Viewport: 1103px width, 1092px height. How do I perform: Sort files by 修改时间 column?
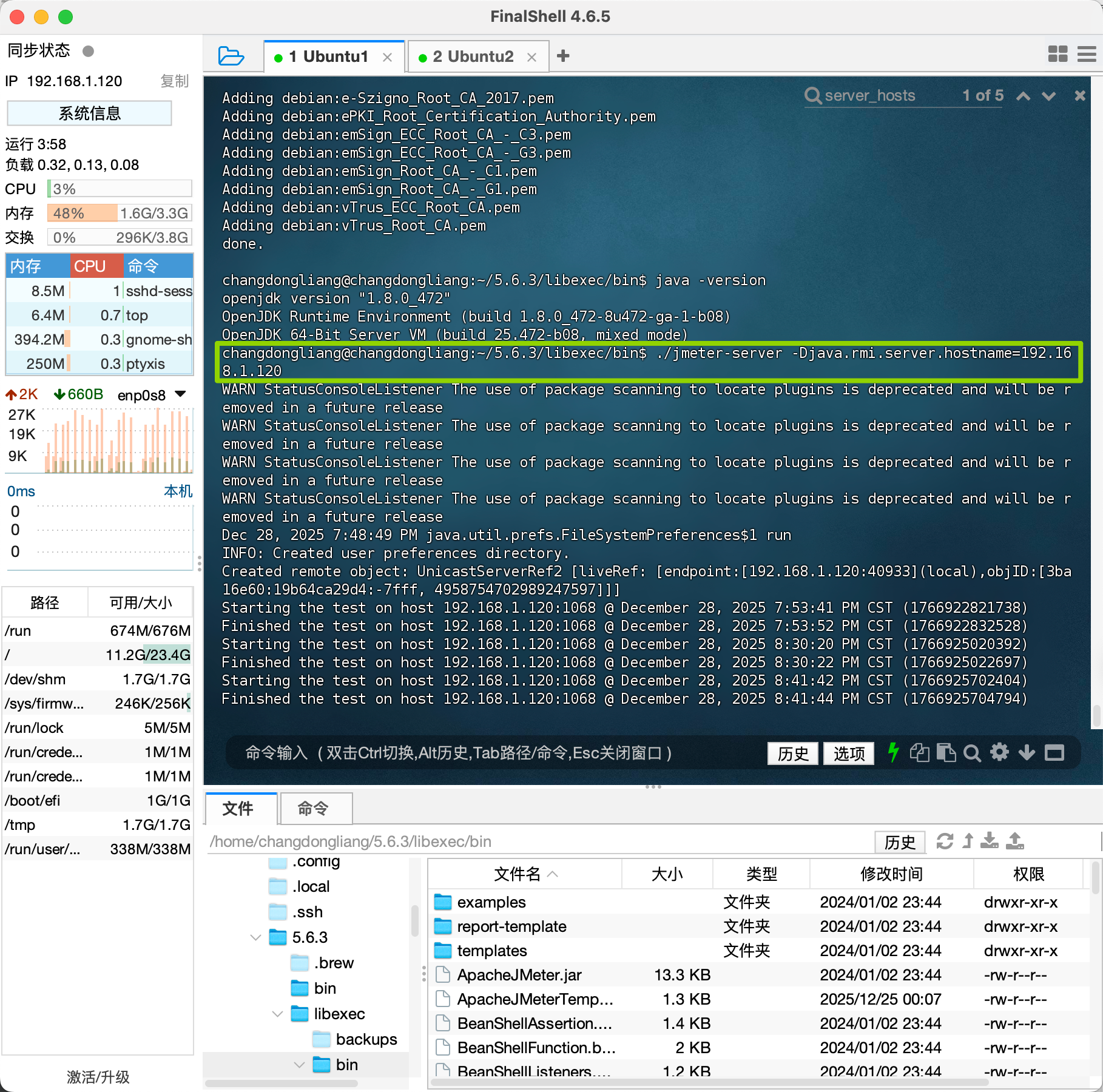click(891, 874)
